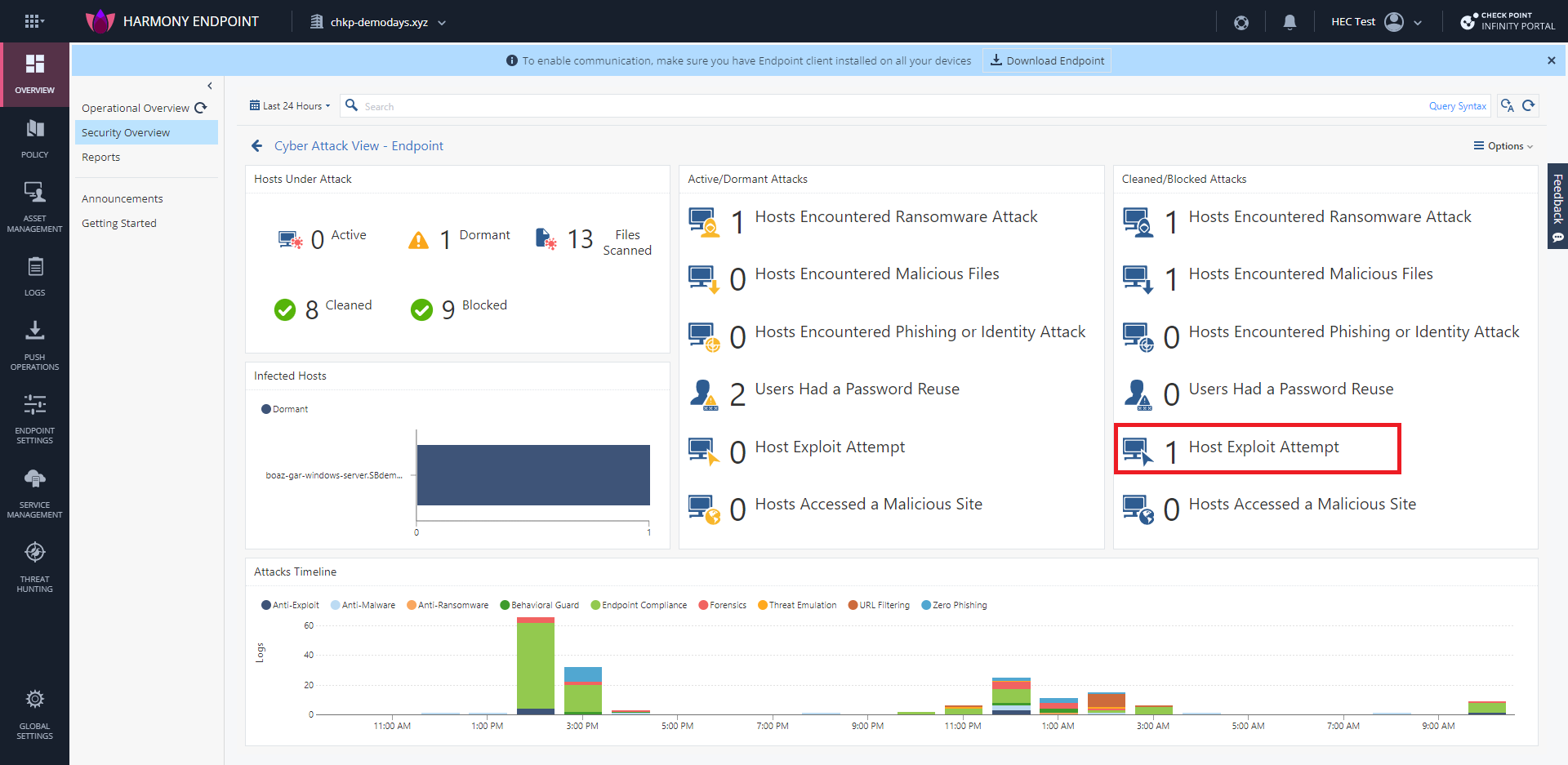Click the boaz-gar-windows-server dormant bar
1568x765 pixels.
[533, 475]
